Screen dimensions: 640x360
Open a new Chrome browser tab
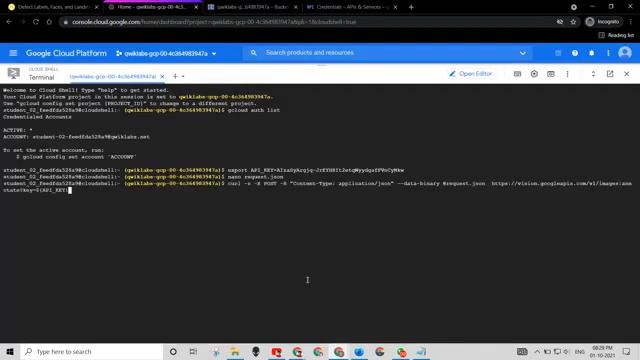click(411, 7)
